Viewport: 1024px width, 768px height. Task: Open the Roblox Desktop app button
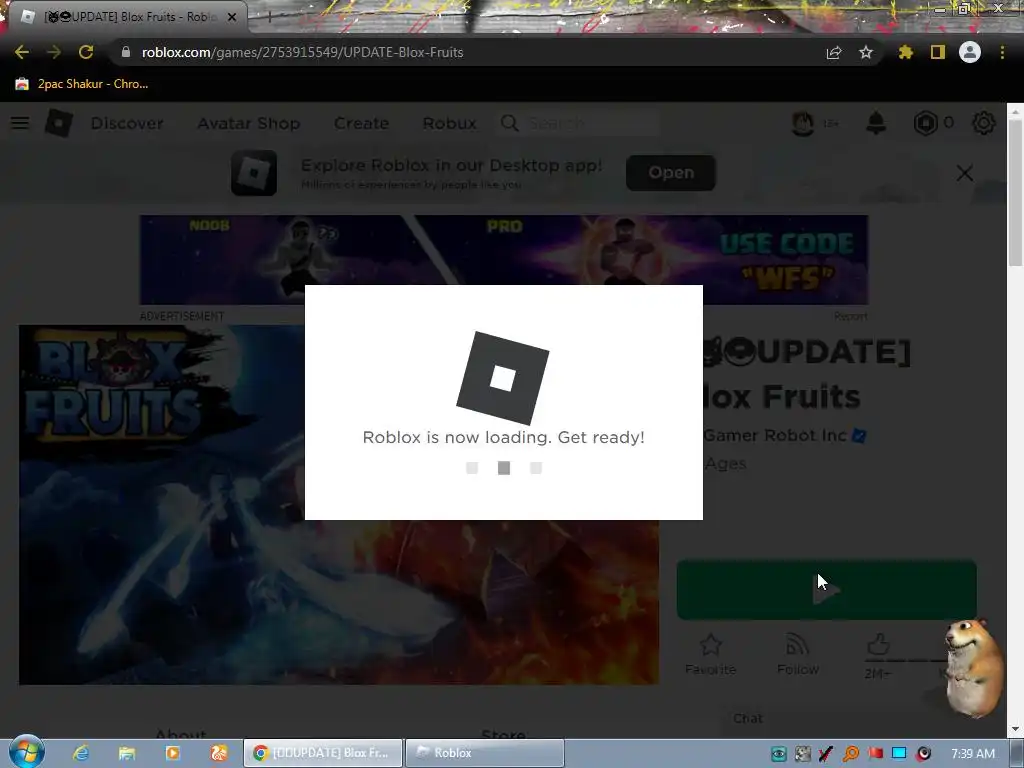671,172
